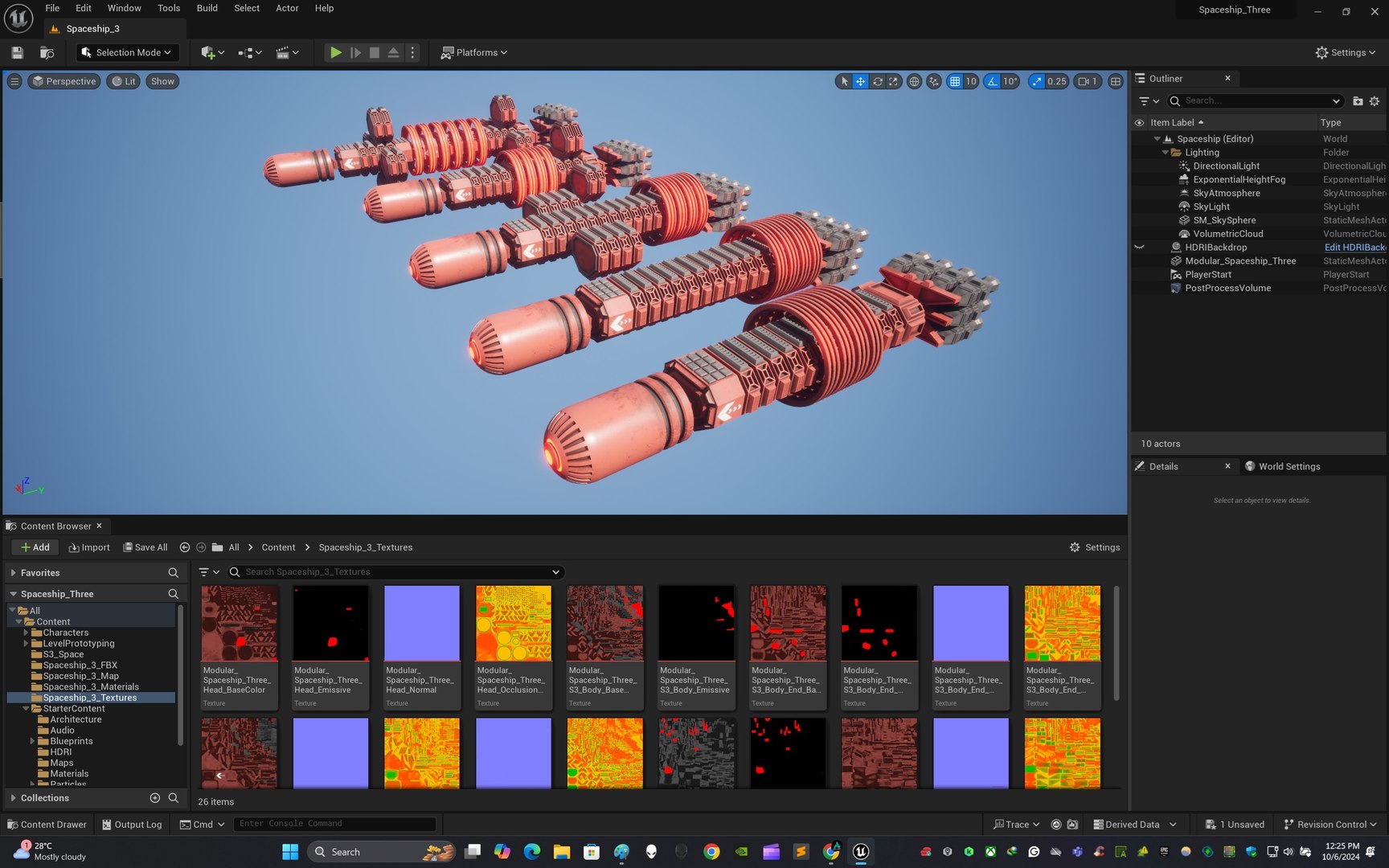Click the stop playback square button
The height and width of the screenshot is (868, 1389).
tap(375, 52)
